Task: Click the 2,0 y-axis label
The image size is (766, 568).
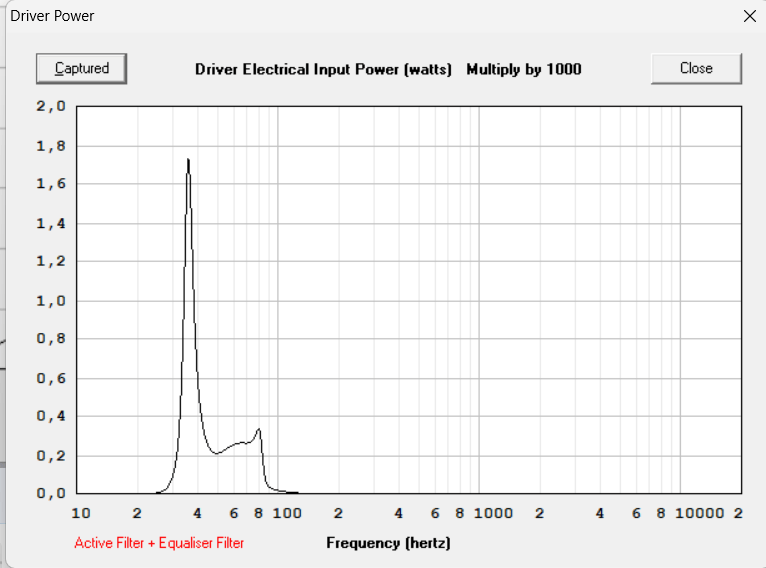Action: [51, 106]
